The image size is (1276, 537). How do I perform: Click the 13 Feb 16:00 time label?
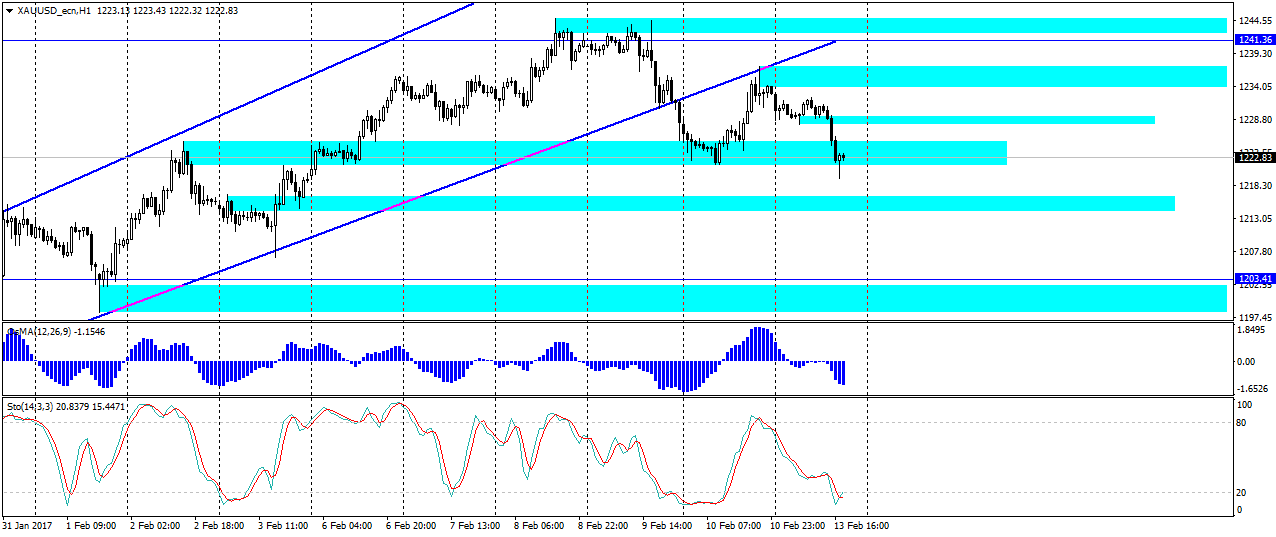tap(863, 525)
